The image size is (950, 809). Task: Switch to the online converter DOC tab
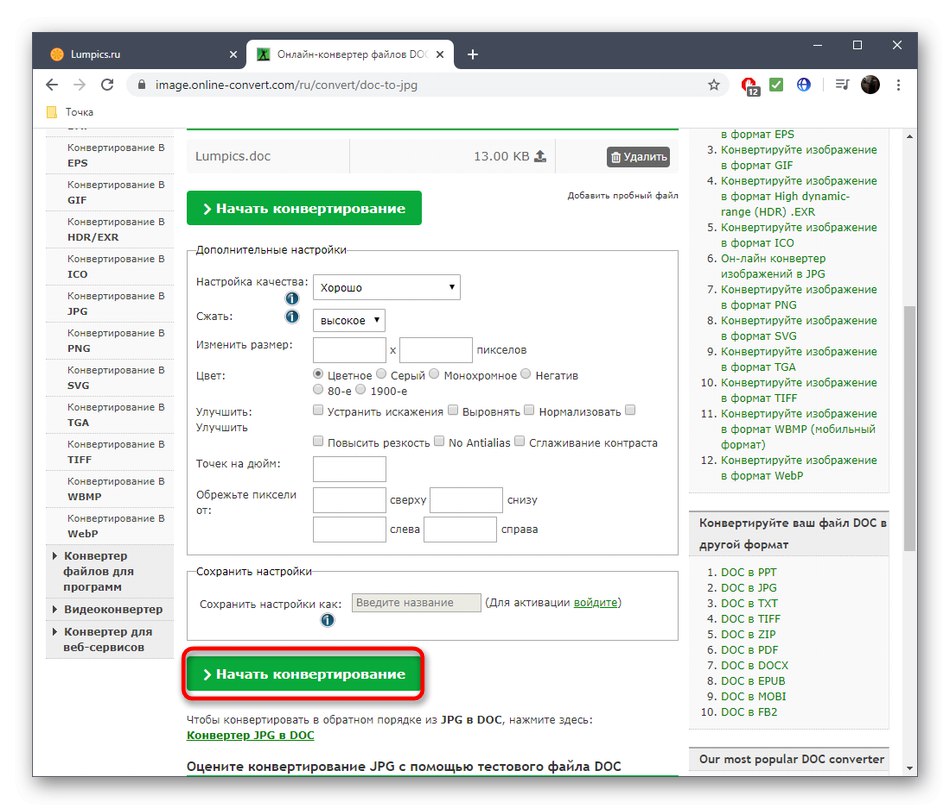[x=350, y=55]
